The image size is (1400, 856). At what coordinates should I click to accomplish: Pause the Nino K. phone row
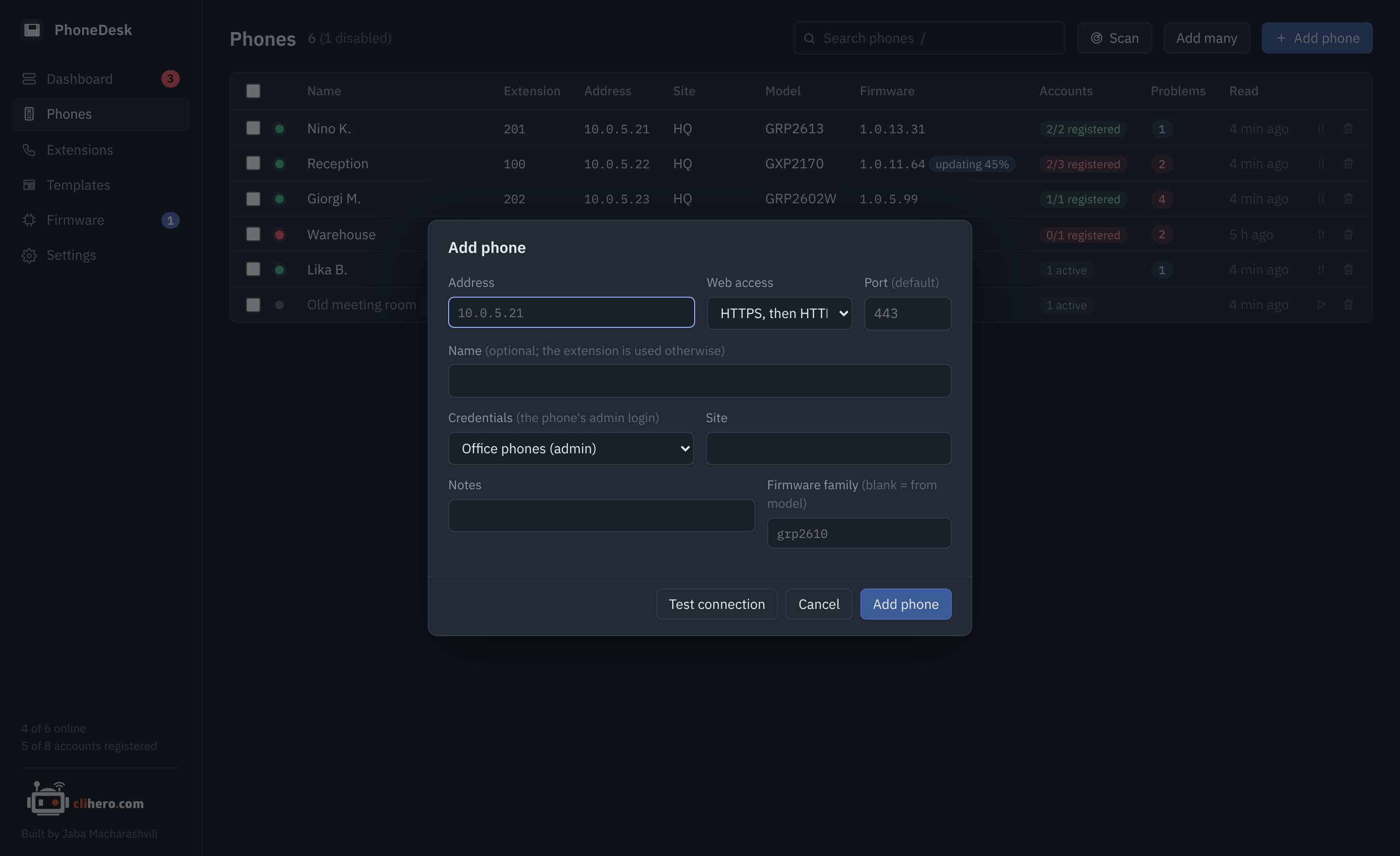pos(1321,129)
